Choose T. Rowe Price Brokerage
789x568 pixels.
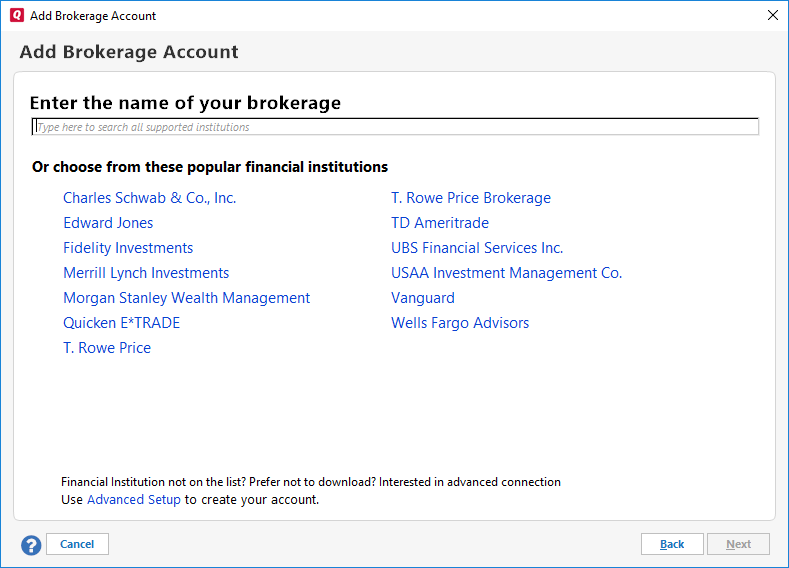tap(470, 198)
